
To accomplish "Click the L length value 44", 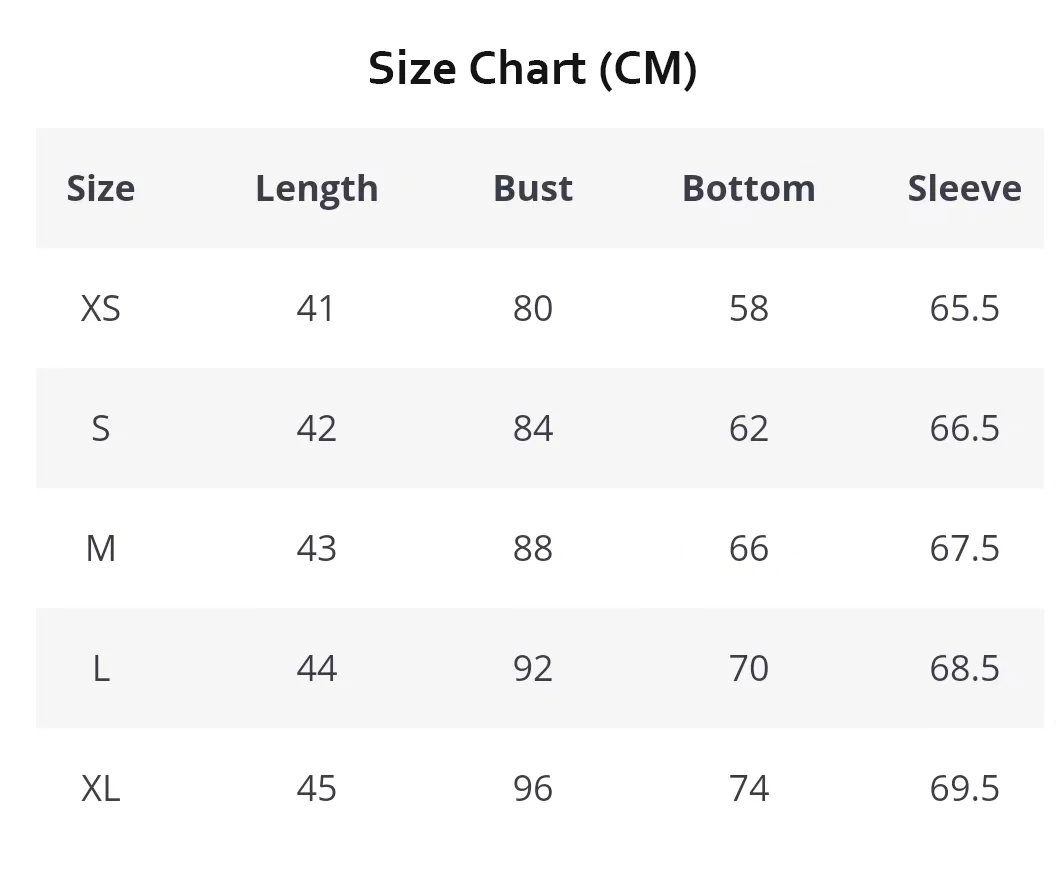I will point(317,668).
